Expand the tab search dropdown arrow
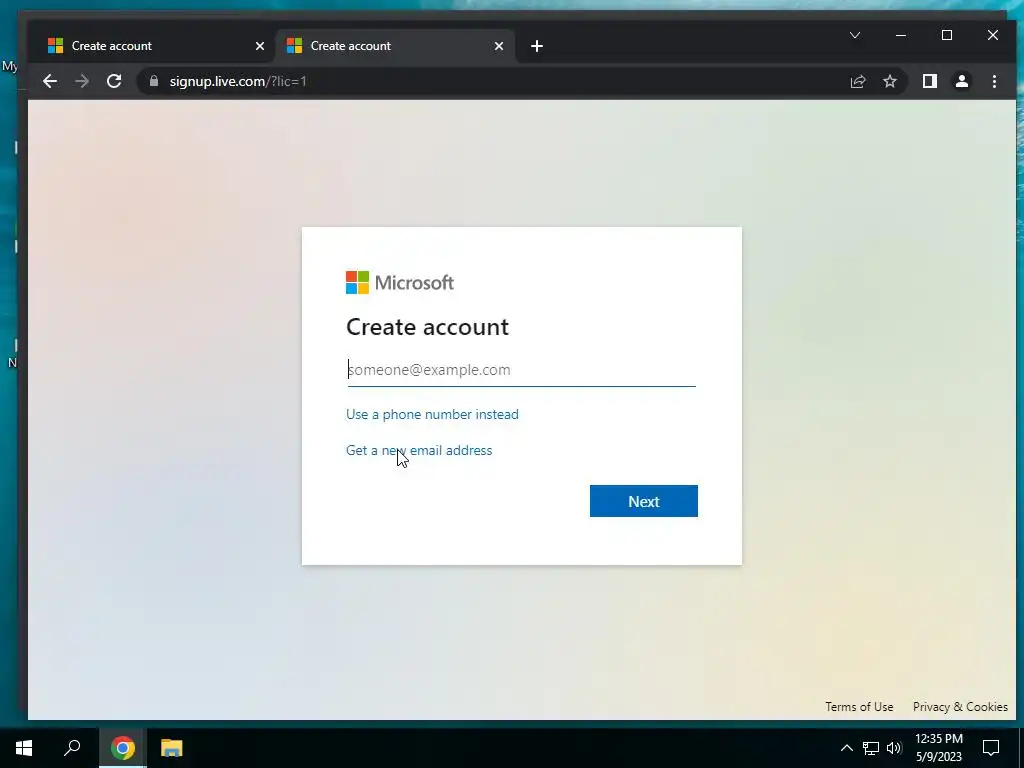The width and height of the screenshot is (1024, 768). click(x=854, y=35)
